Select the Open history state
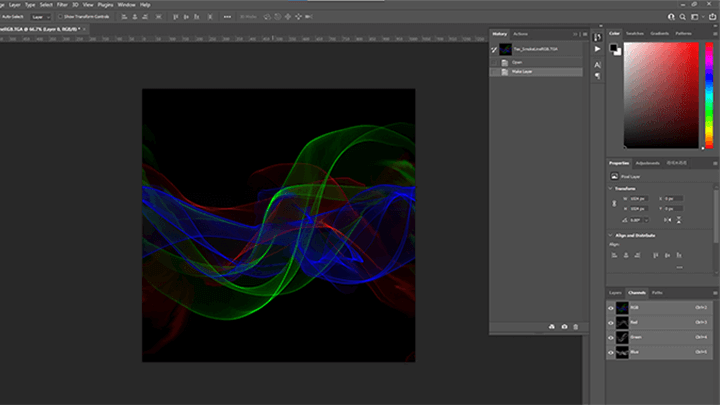Image resolution: width=720 pixels, height=405 pixels. [536, 62]
